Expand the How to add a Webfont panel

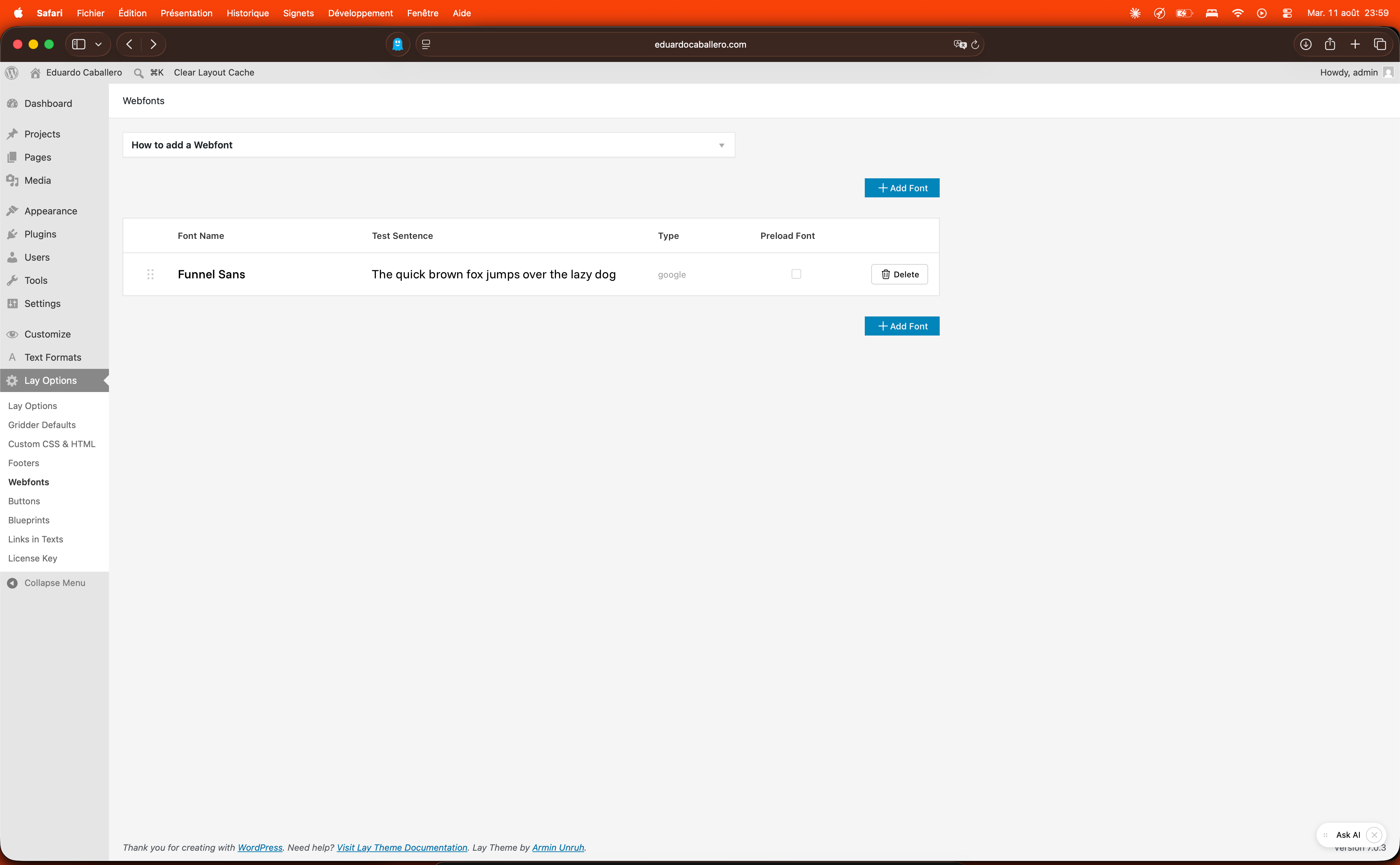pyautogui.click(x=429, y=145)
